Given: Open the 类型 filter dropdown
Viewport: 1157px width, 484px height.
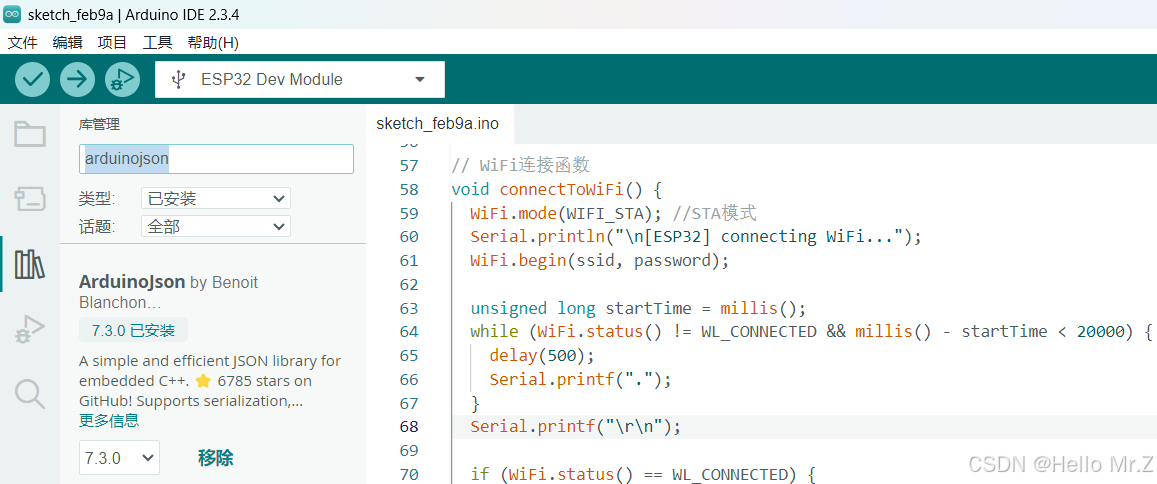Looking at the screenshot, I should pyautogui.click(x=215, y=198).
